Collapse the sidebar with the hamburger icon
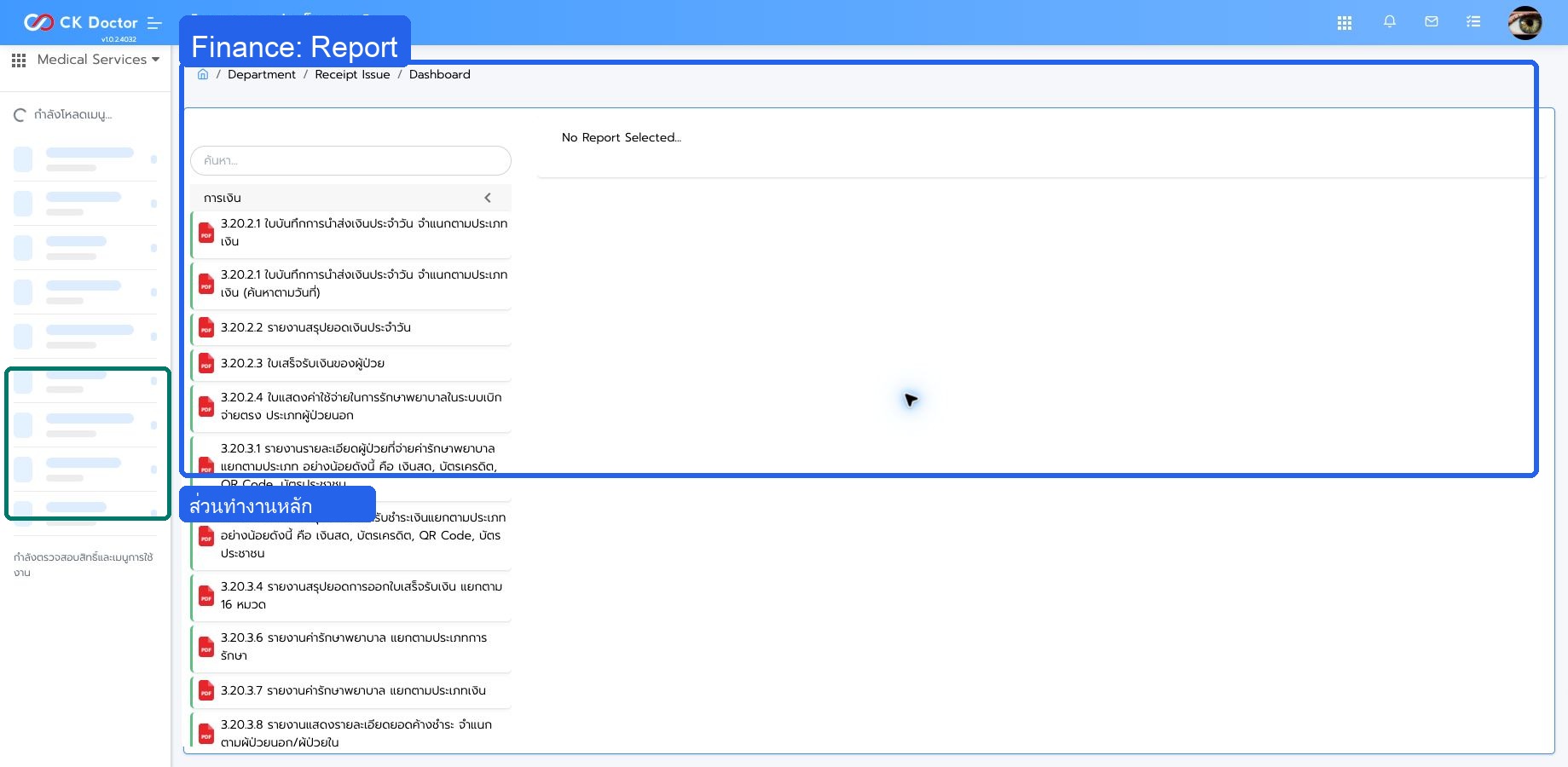Image resolution: width=1568 pixels, height=767 pixels. (x=154, y=23)
